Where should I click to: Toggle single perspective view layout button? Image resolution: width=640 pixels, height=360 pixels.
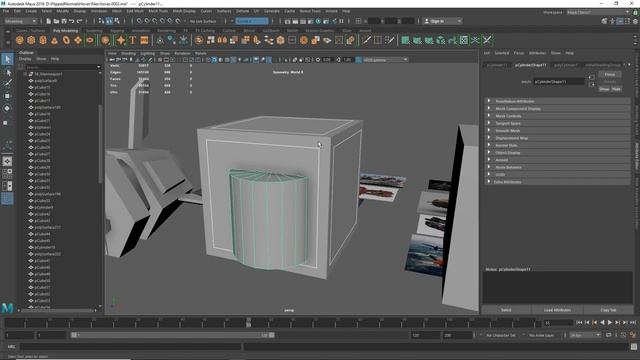7,161
